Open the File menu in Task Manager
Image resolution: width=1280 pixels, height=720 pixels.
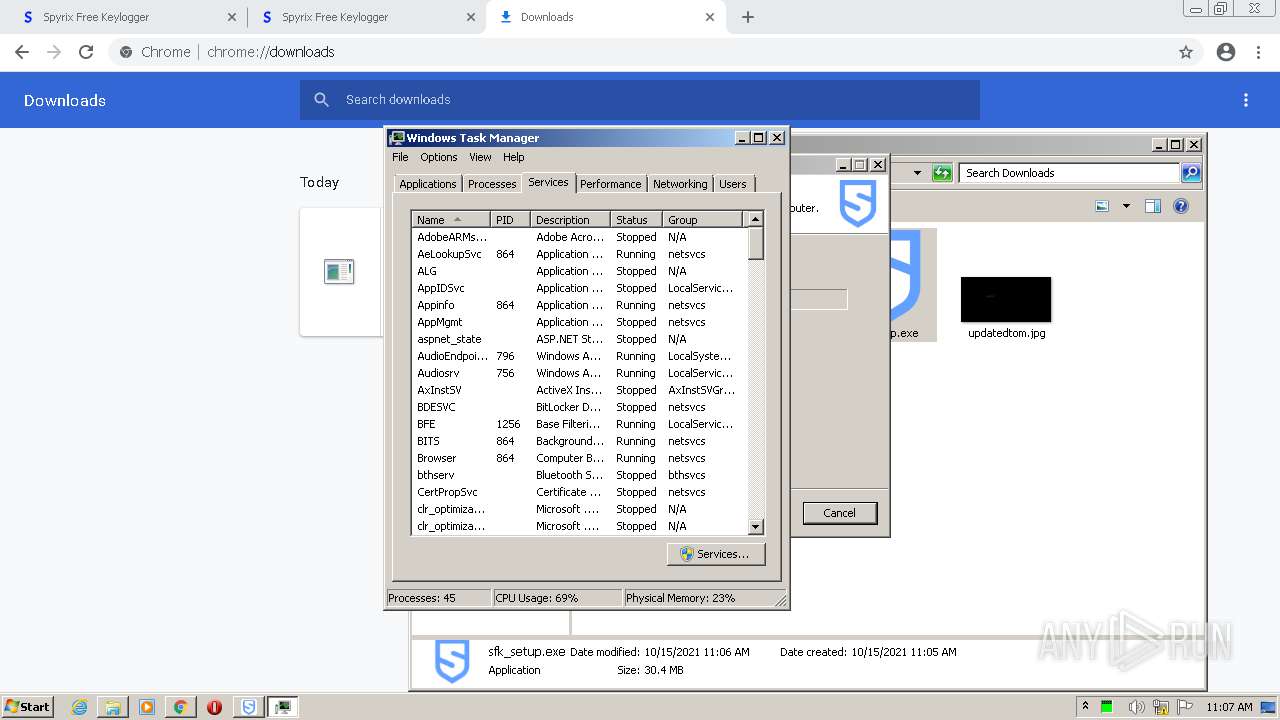tap(400, 157)
